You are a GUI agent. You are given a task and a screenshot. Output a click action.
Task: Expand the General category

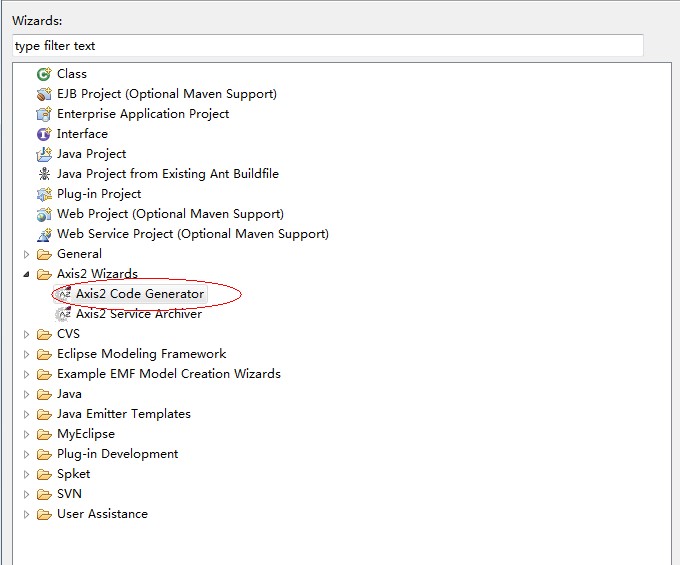26,254
